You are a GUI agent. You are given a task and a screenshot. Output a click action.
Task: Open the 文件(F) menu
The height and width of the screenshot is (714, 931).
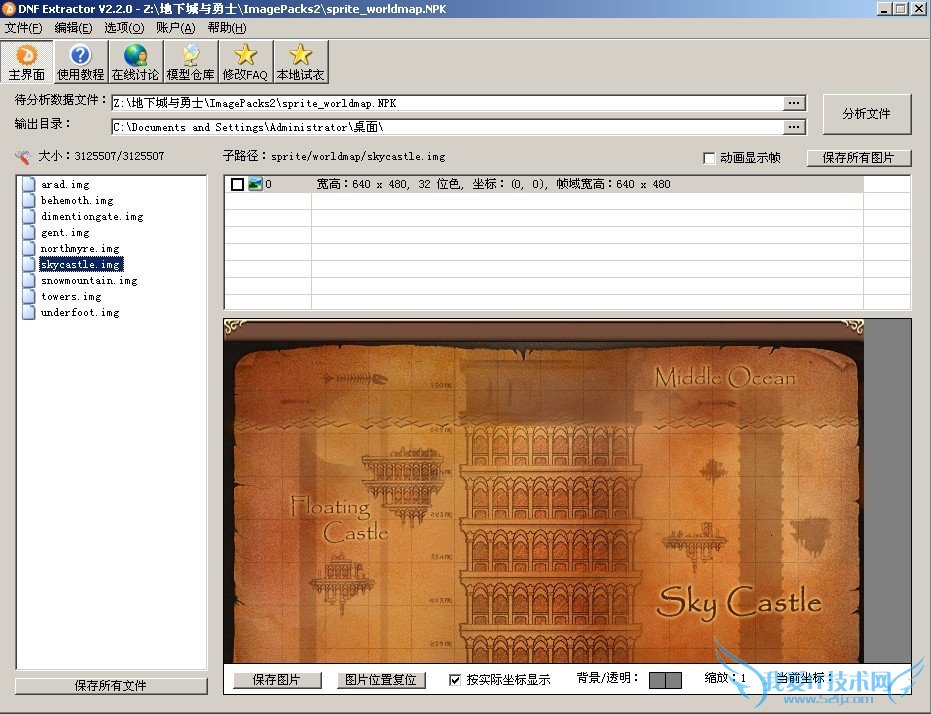(x=24, y=28)
